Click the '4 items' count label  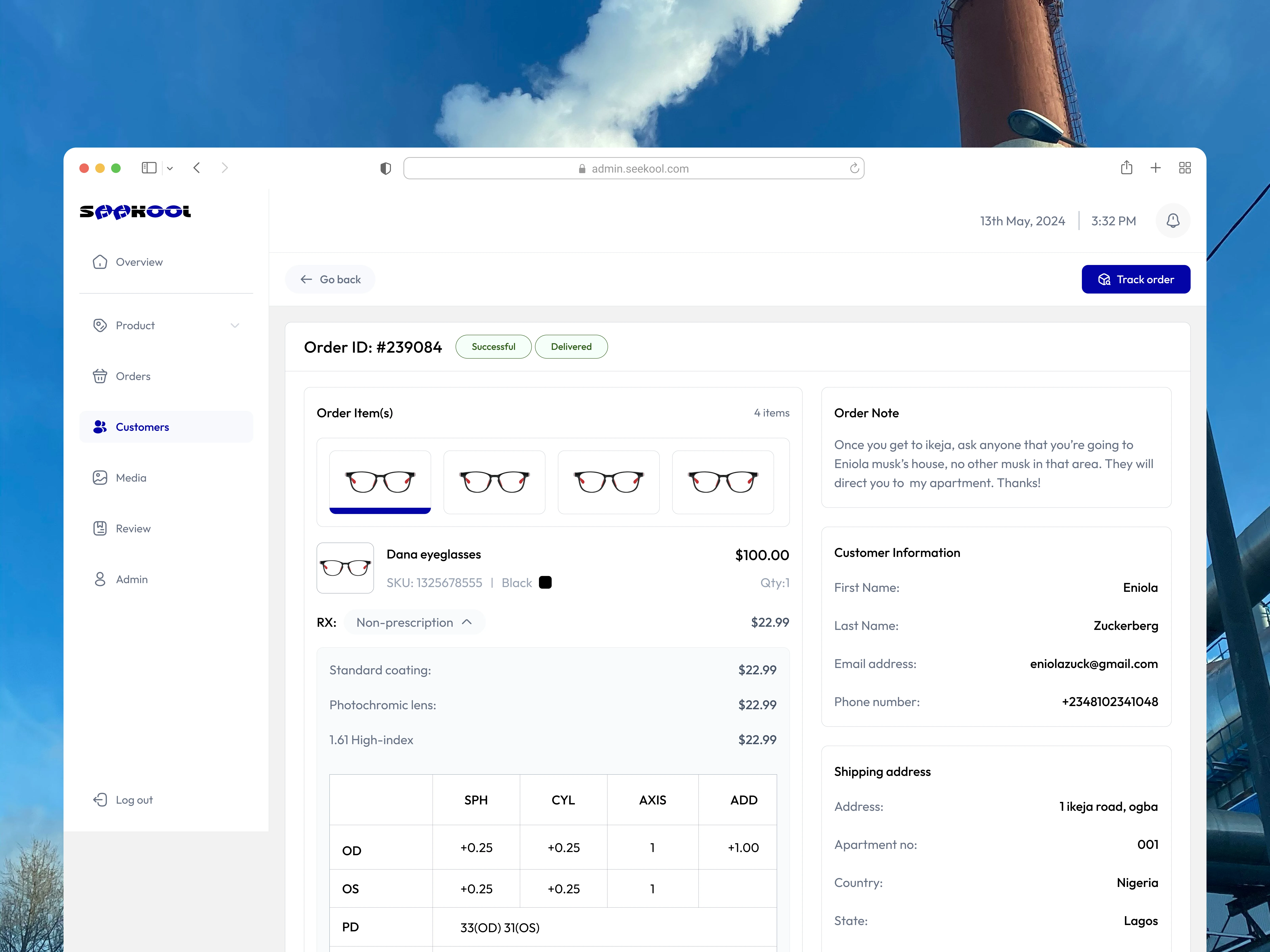coord(772,413)
